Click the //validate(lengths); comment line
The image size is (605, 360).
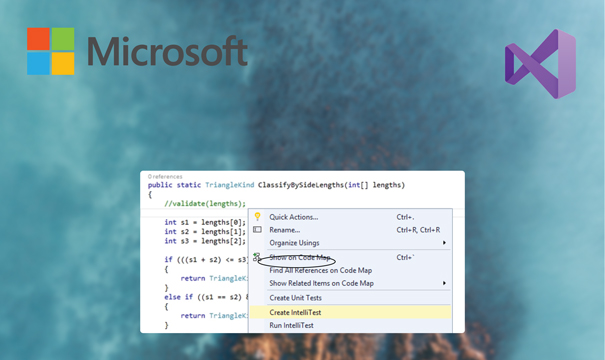205,203
